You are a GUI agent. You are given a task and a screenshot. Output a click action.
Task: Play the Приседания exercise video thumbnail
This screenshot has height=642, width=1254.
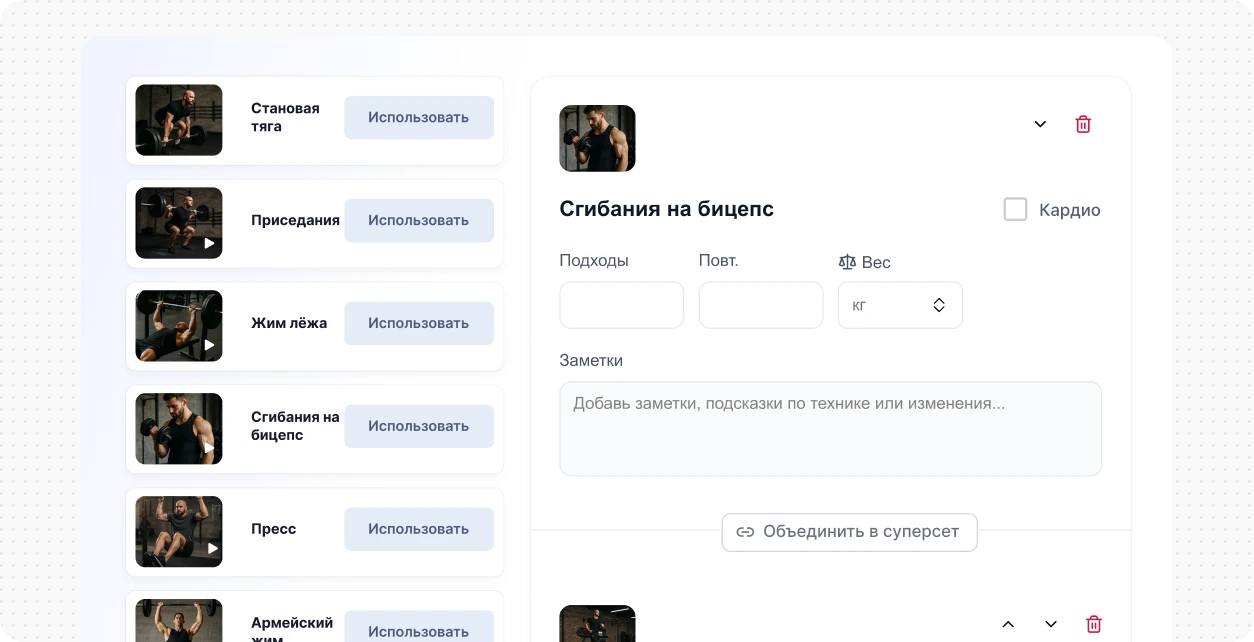179,223
